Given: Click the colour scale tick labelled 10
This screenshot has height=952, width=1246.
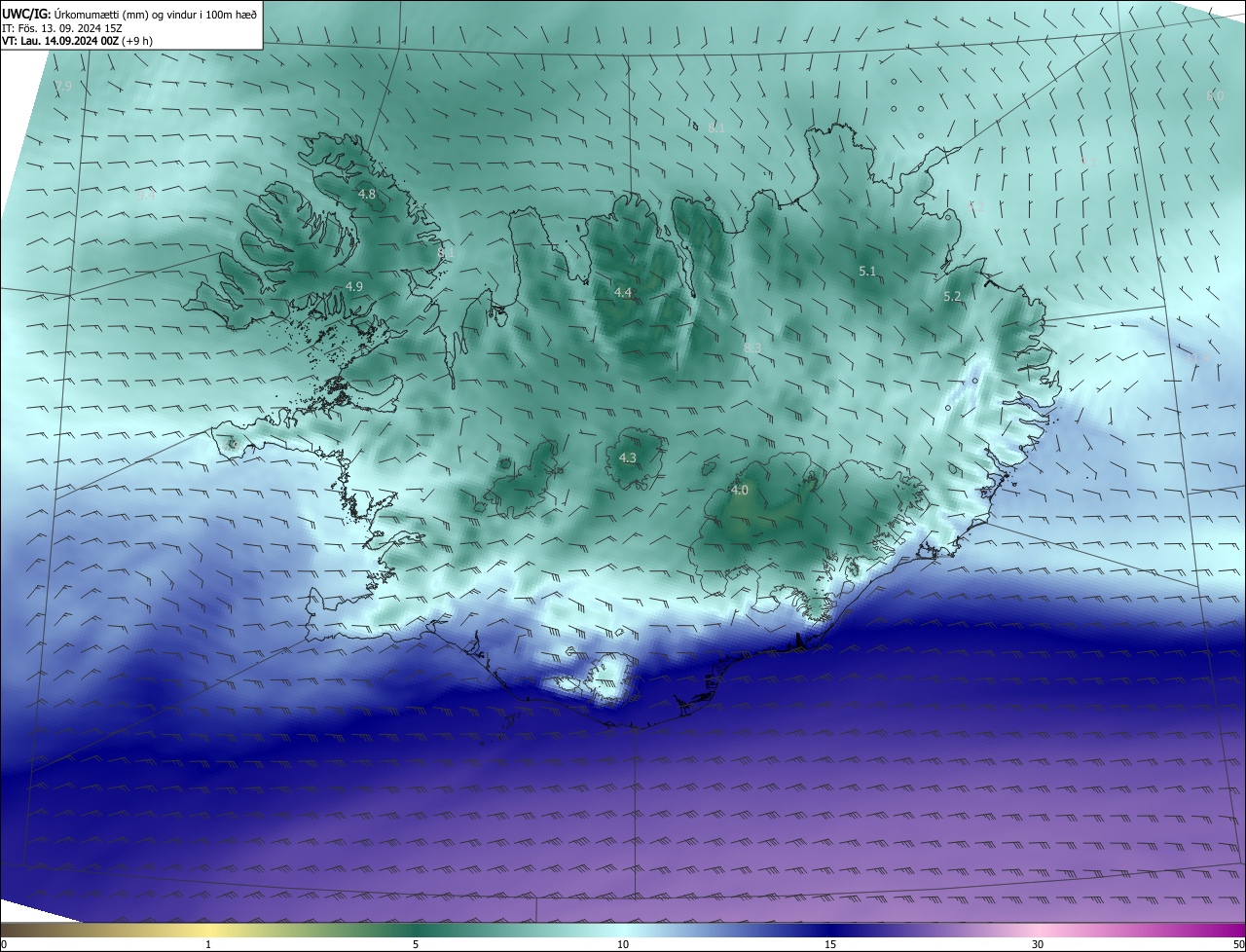Looking at the screenshot, I should [x=623, y=944].
